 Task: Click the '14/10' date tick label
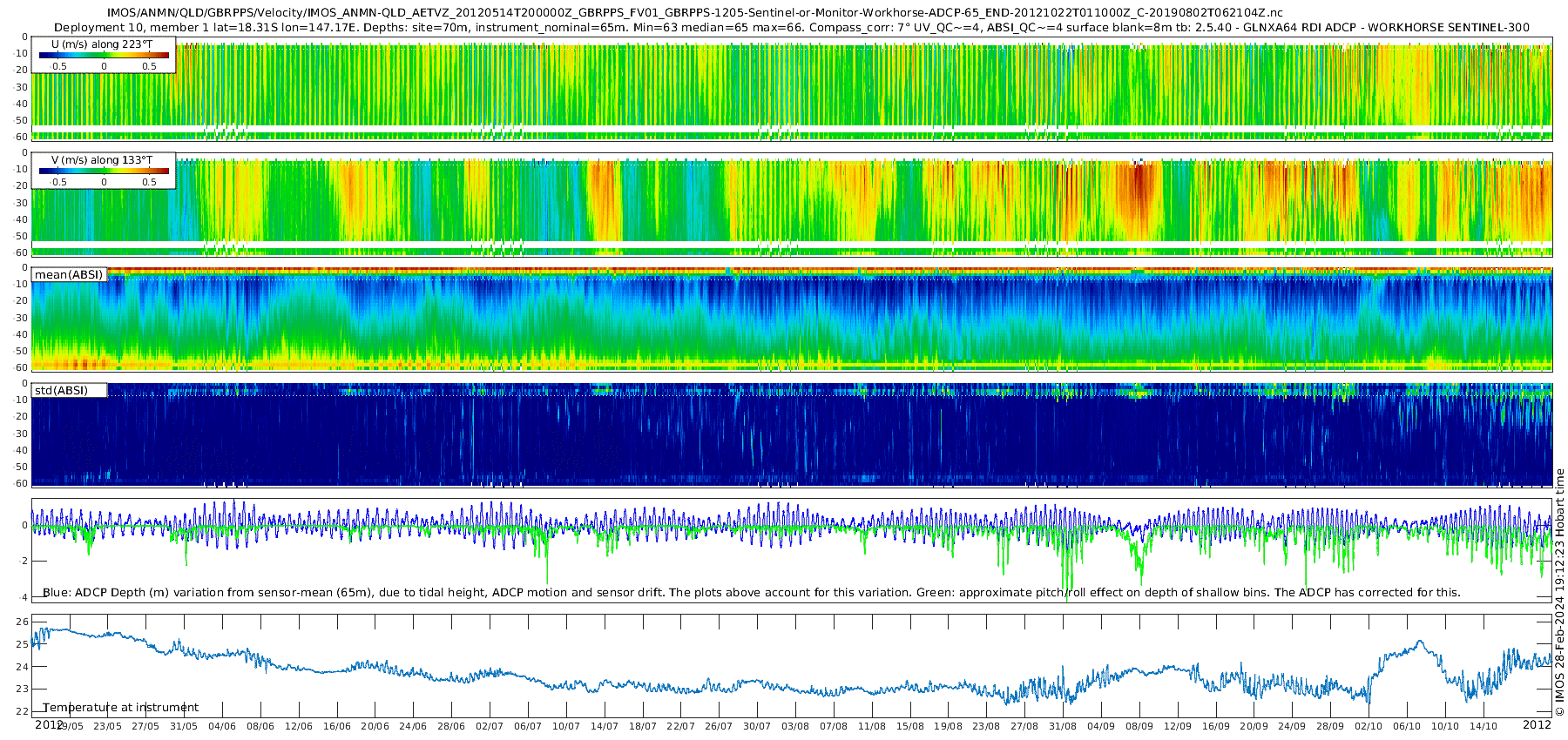[1484, 726]
